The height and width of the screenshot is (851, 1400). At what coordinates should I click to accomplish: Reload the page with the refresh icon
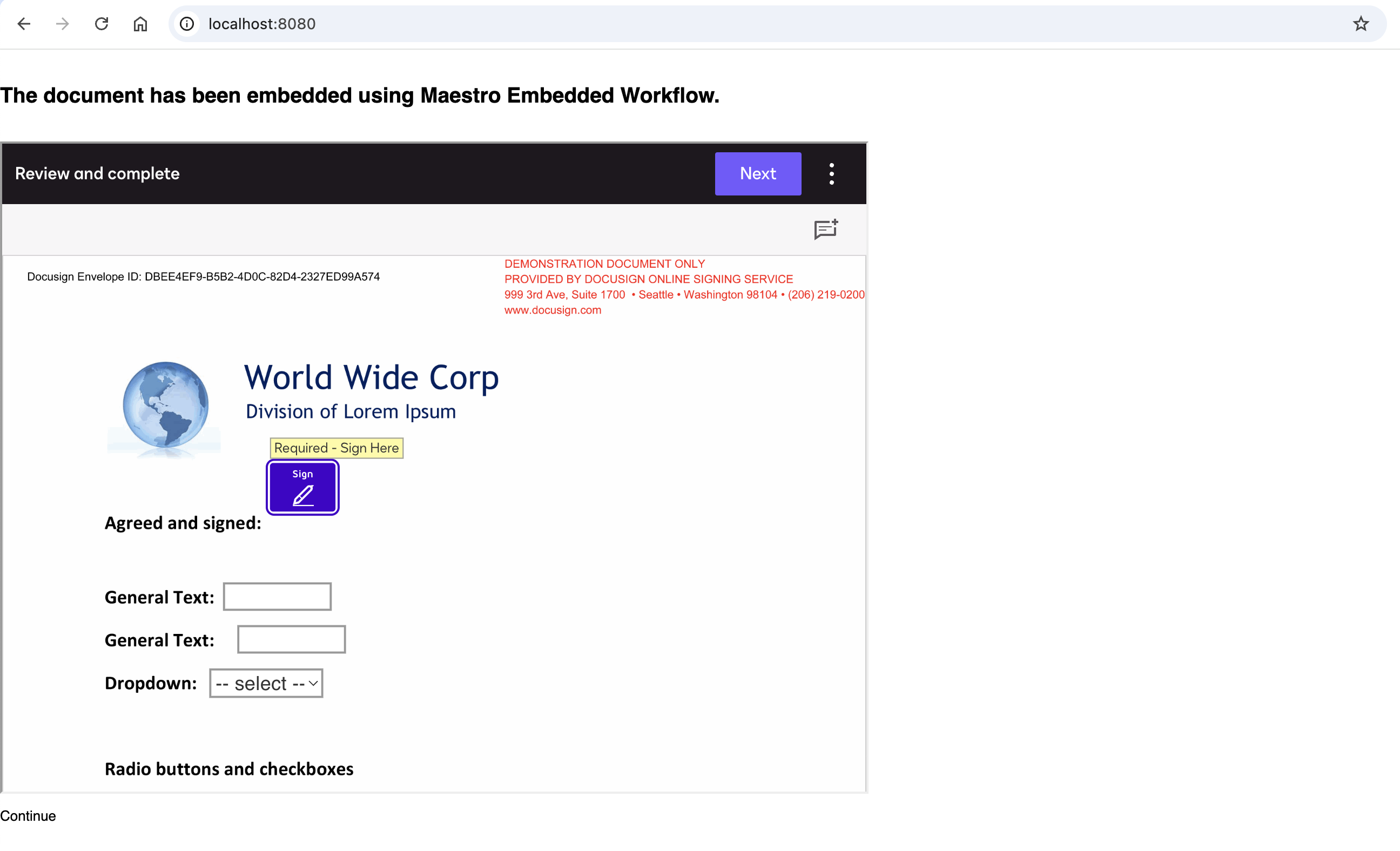click(x=101, y=24)
